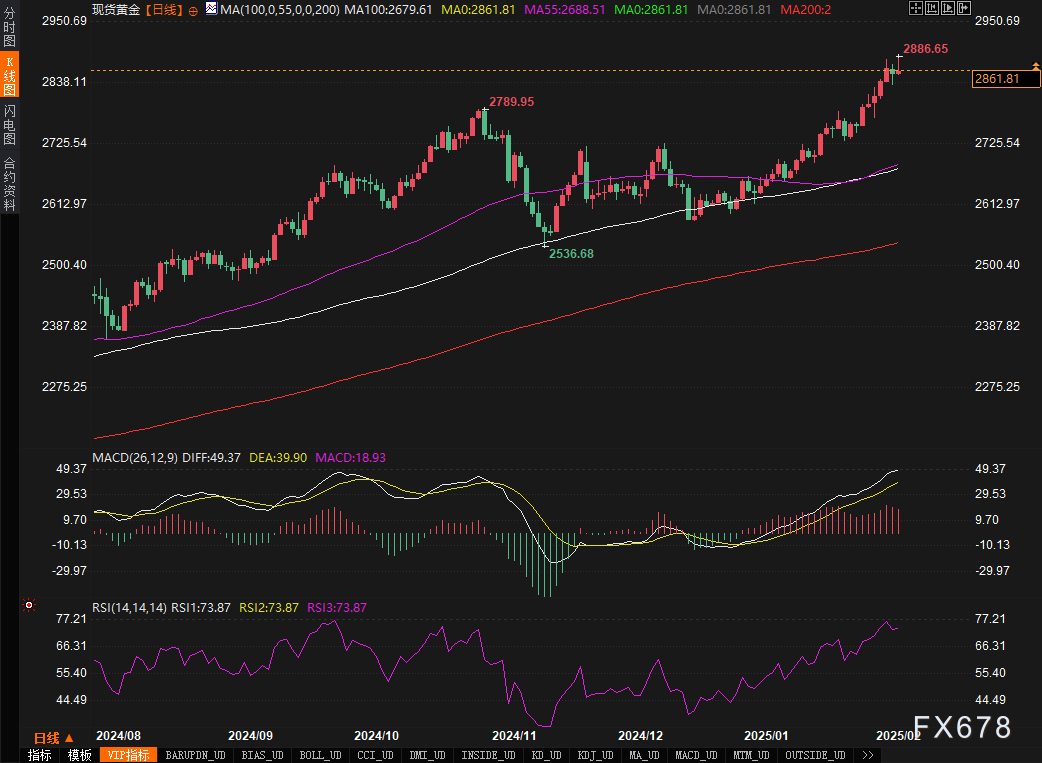Click the crosshair icon in top-right toolbar
This screenshot has width=1042, height=763.
(915, 8)
